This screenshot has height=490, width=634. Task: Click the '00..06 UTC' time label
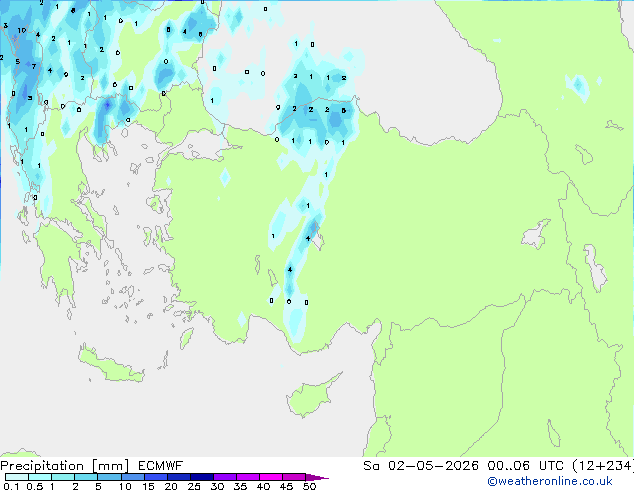pos(526,466)
